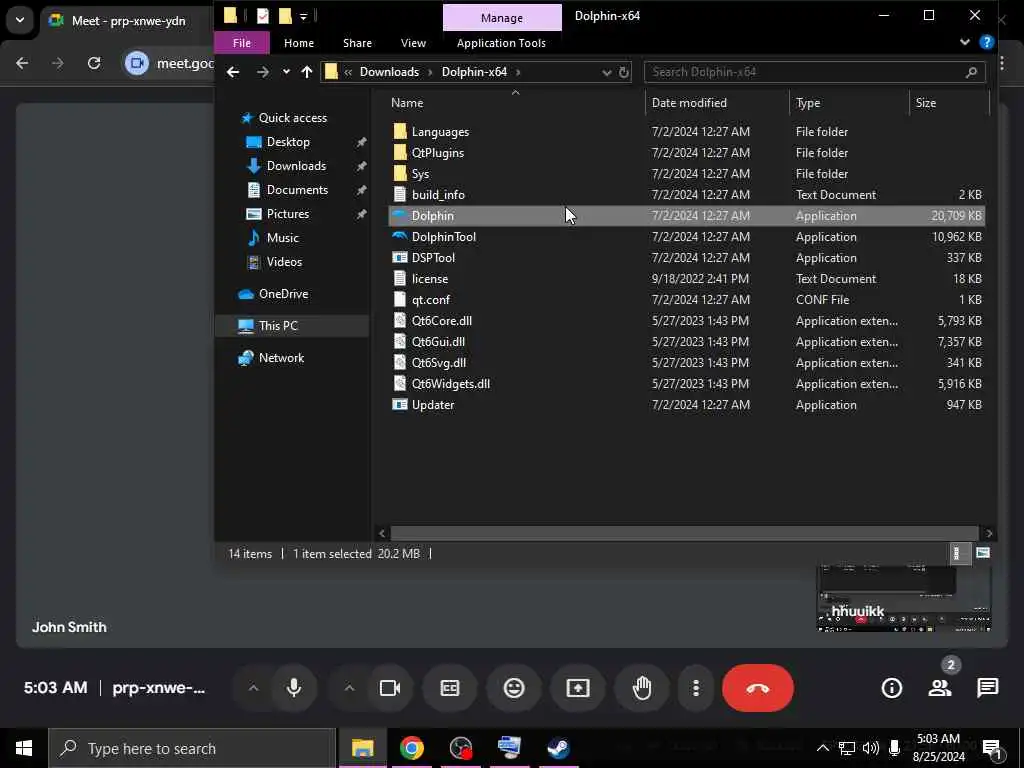Select the DSPTool application
Viewport: 1024px width, 768px height.
click(686, 258)
